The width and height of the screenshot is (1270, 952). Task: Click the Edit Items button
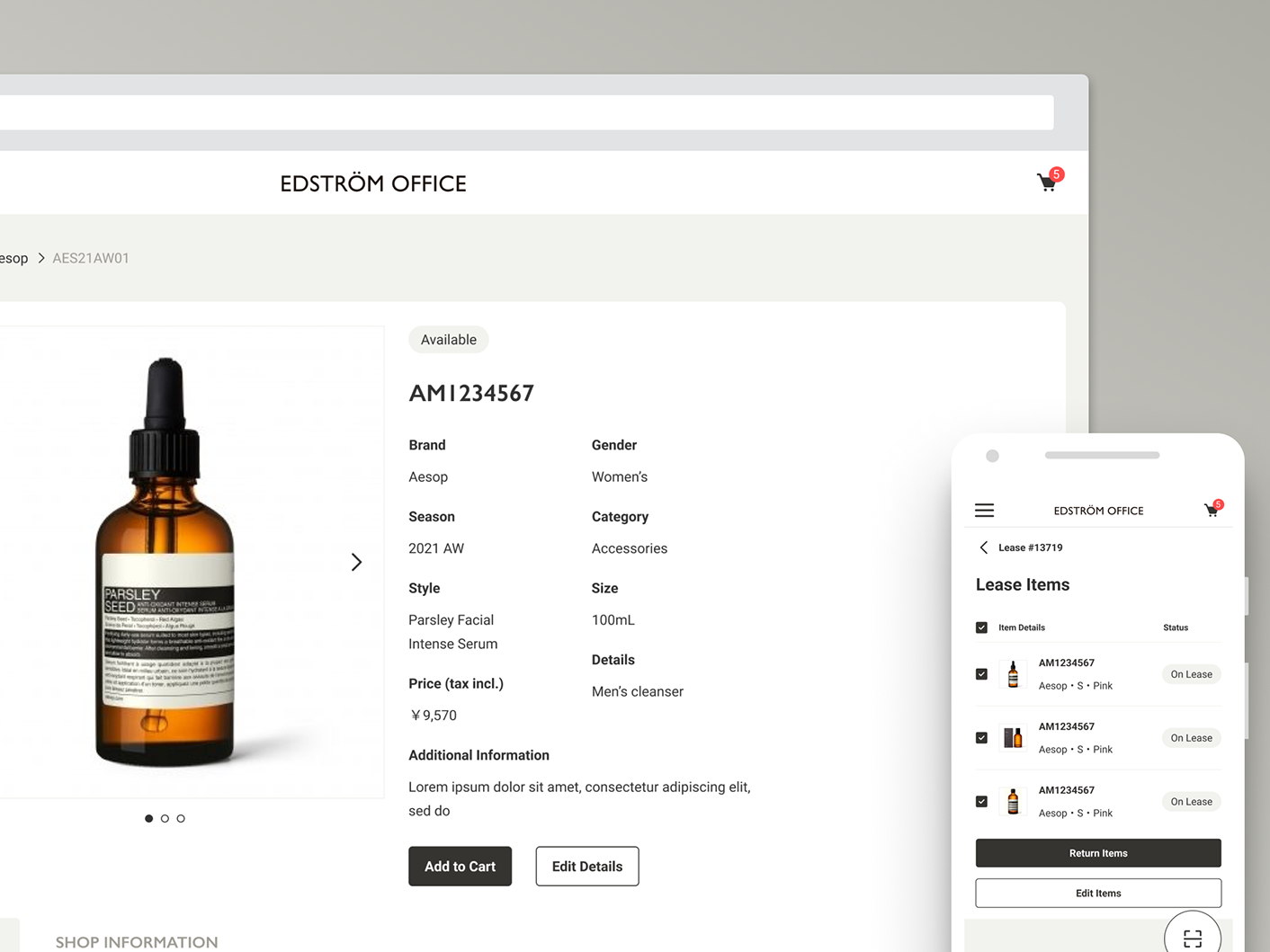[x=1098, y=894]
